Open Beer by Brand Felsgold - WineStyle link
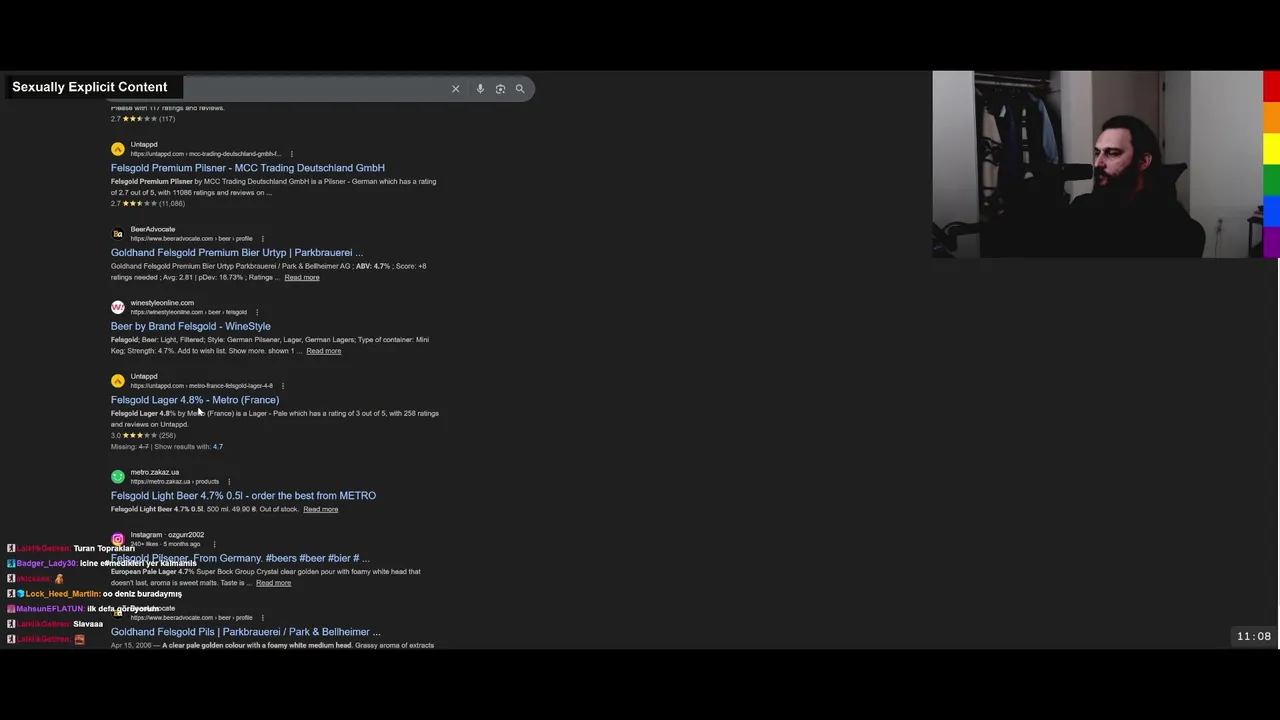 [x=190, y=326]
